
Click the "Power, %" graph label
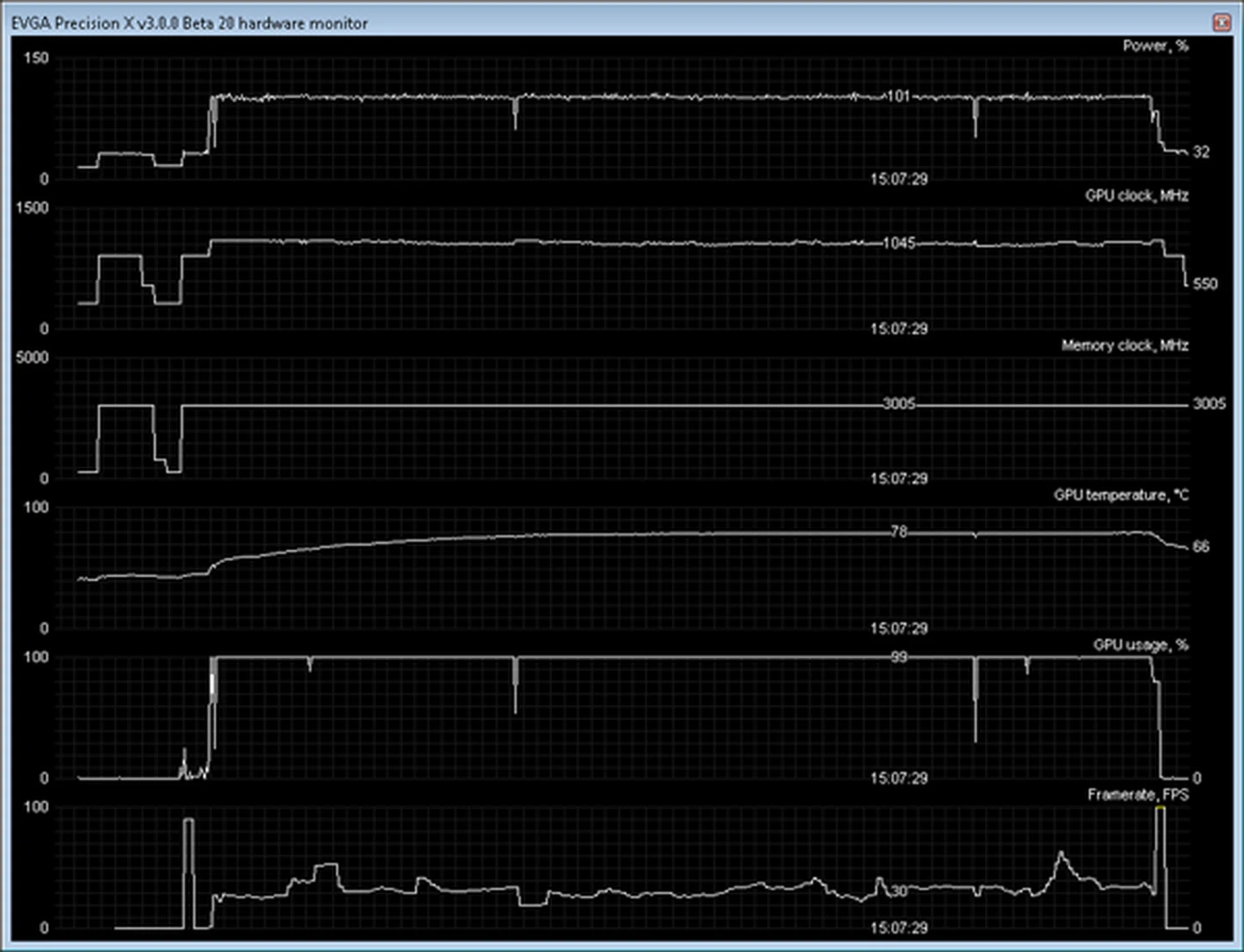[x=1155, y=46]
